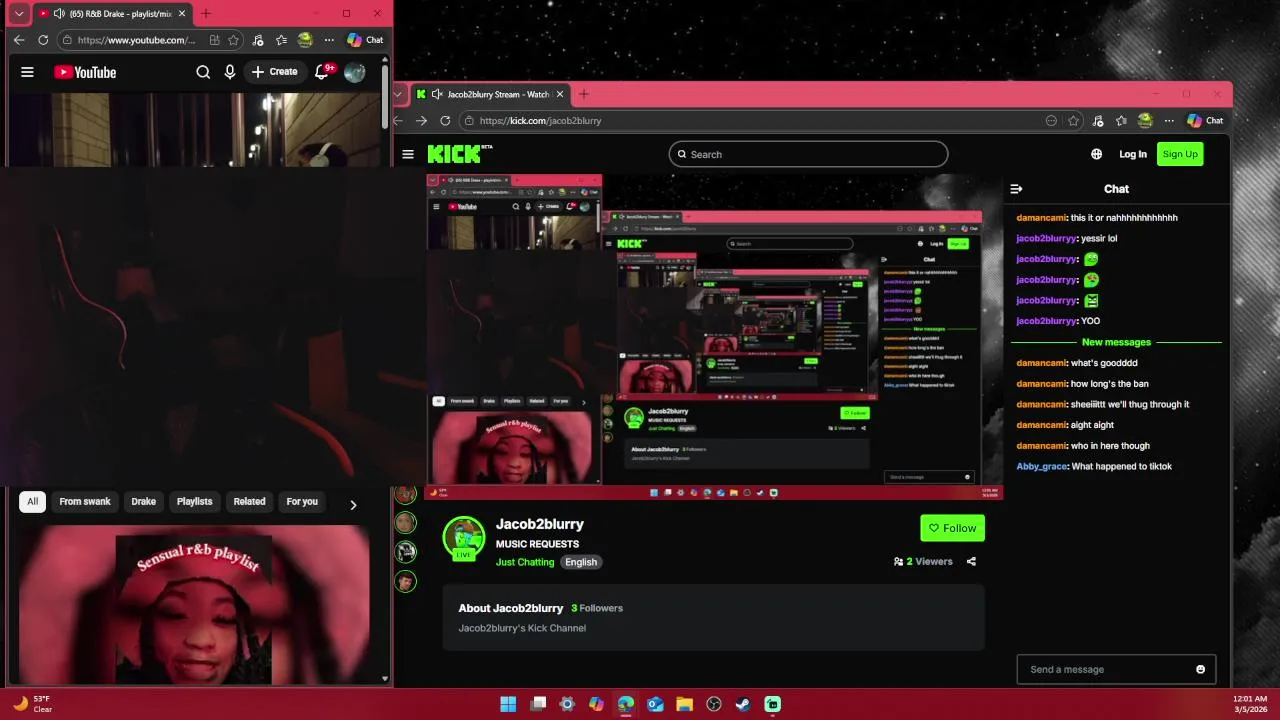Open the YouTube hamburger guide menu
1280x720 pixels.
pos(27,72)
